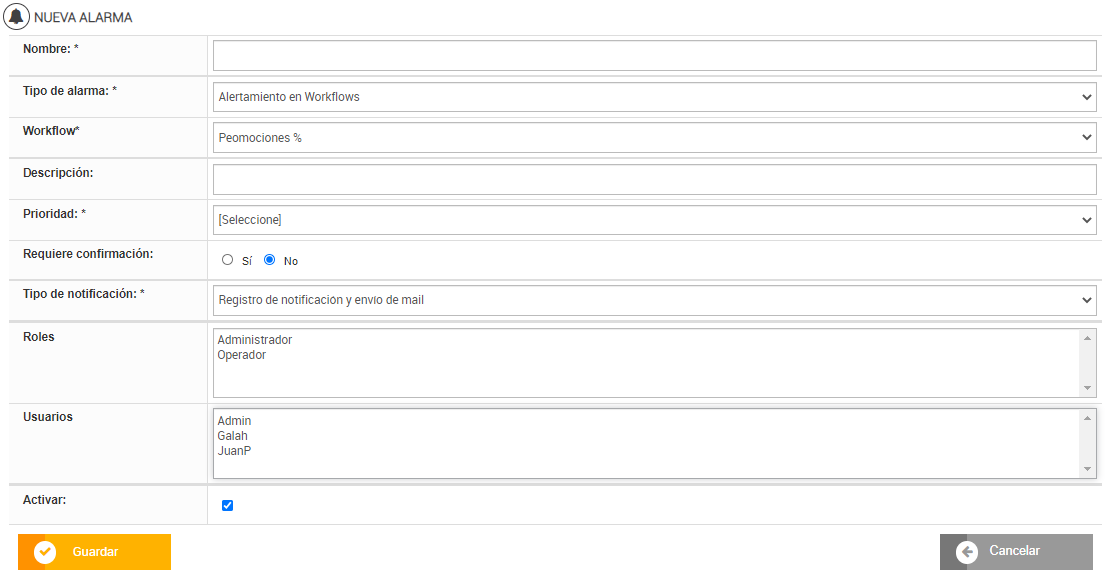Choose Admin in the Usuarios list
This screenshot has height=577, width=1107.
tap(235, 421)
